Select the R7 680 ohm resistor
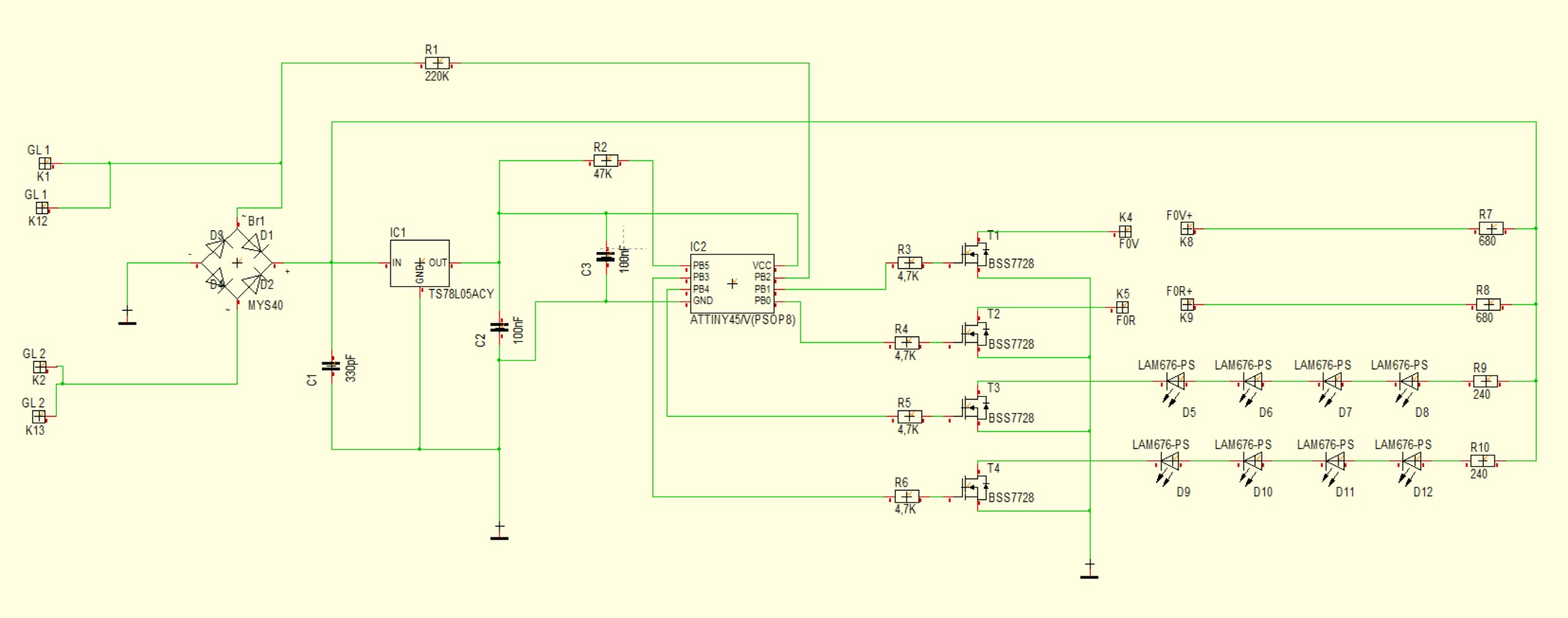The height and width of the screenshot is (618, 1568). pyautogui.click(x=1490, y=229)
